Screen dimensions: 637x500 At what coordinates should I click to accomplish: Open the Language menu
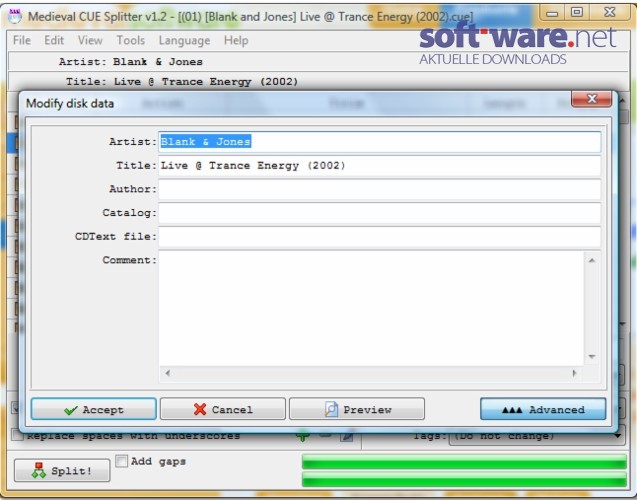pos(184,40)
